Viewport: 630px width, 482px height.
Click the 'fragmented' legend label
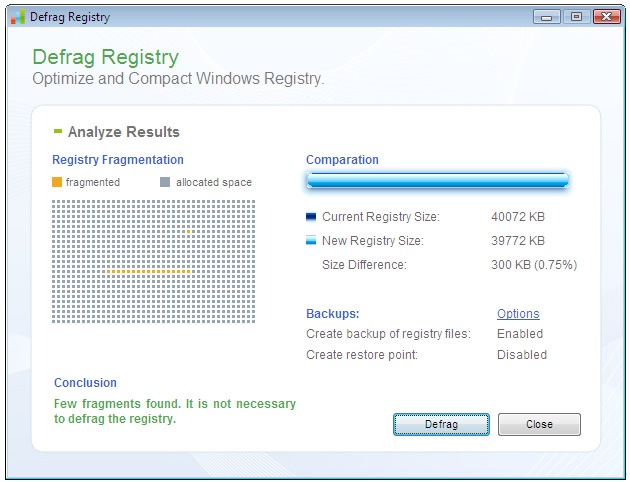[93, 182]
